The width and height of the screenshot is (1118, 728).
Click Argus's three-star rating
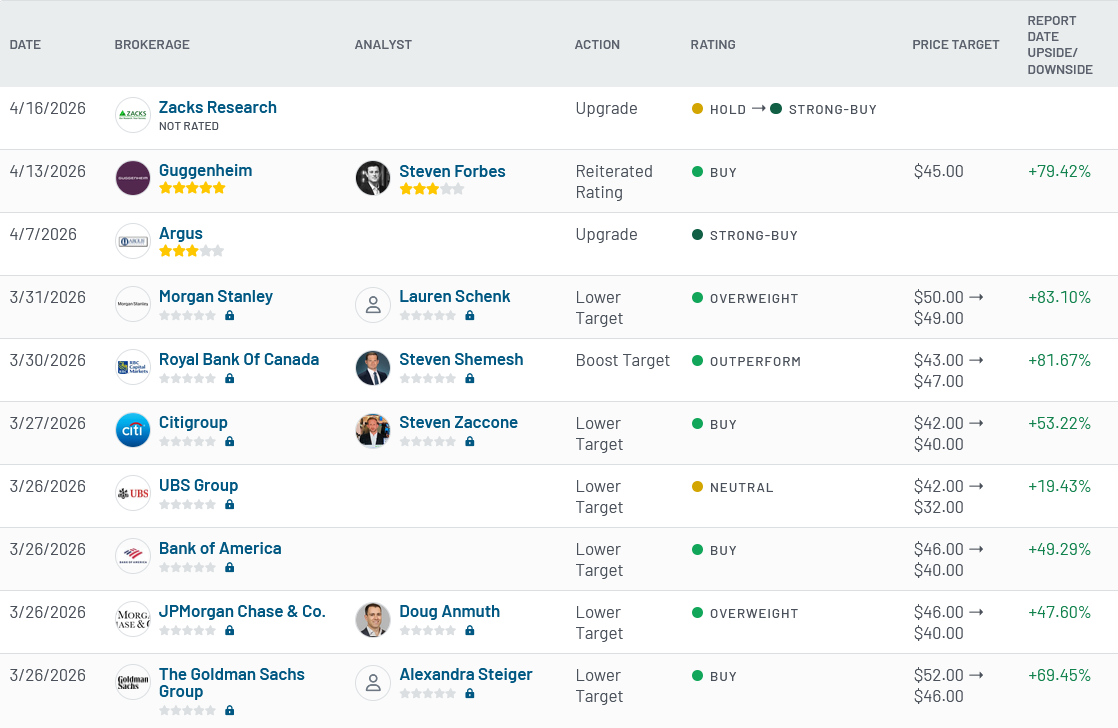192,251
